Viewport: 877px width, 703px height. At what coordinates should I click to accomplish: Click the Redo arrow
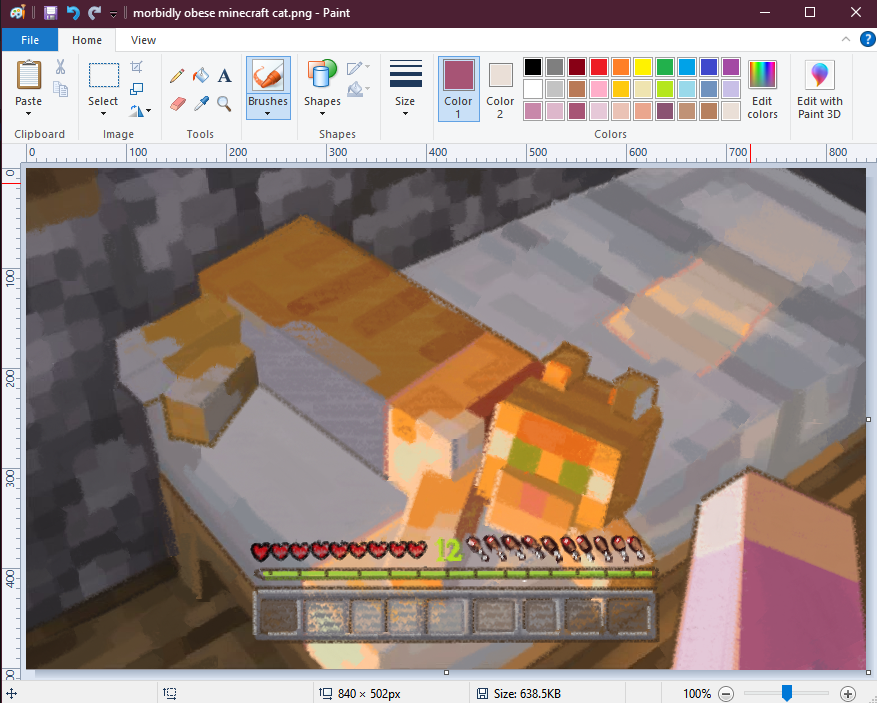coord(95,12)
